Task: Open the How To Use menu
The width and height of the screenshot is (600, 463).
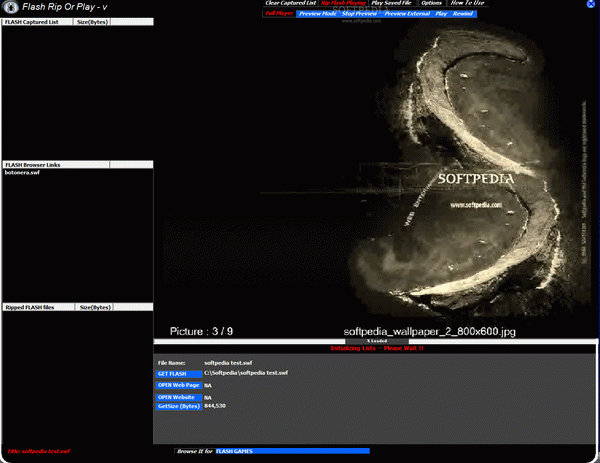Action: click(467, 3)
